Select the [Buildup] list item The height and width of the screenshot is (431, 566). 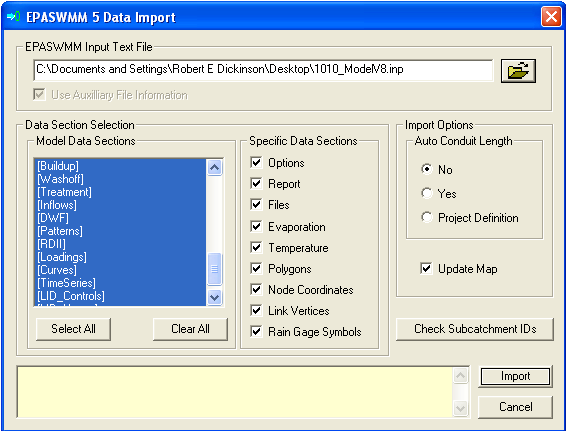point(121,166)
